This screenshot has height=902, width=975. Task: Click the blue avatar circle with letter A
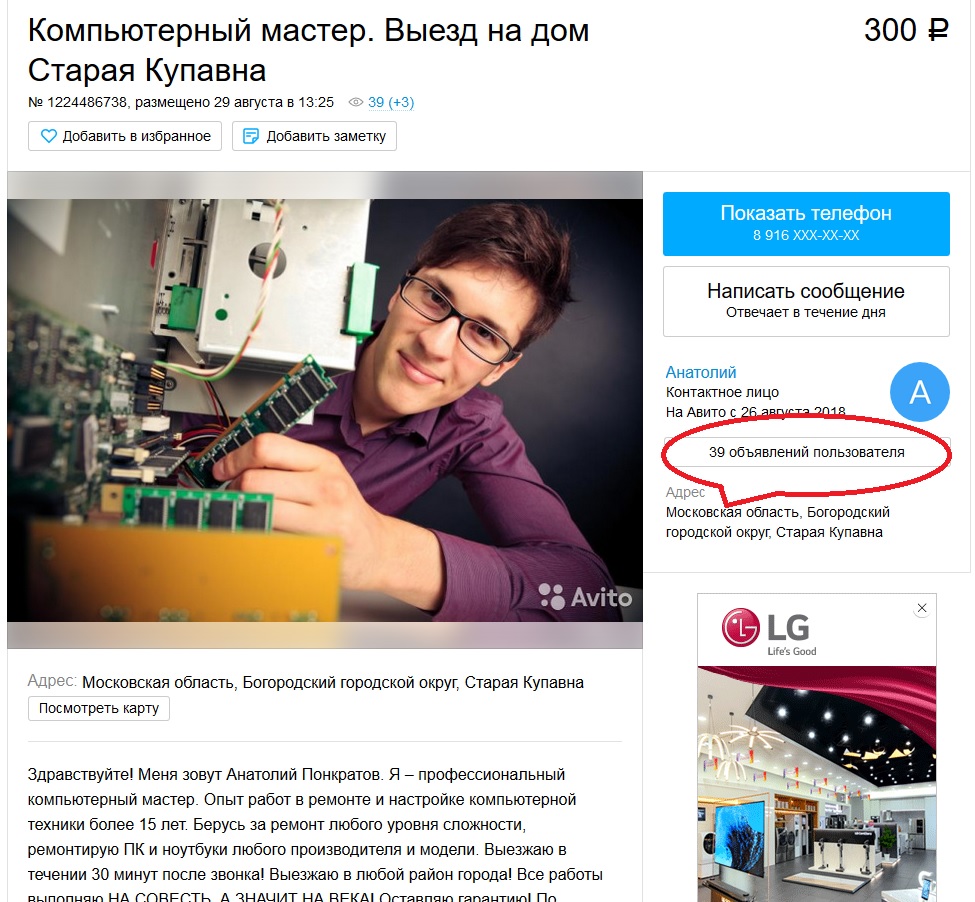(919, 392)
